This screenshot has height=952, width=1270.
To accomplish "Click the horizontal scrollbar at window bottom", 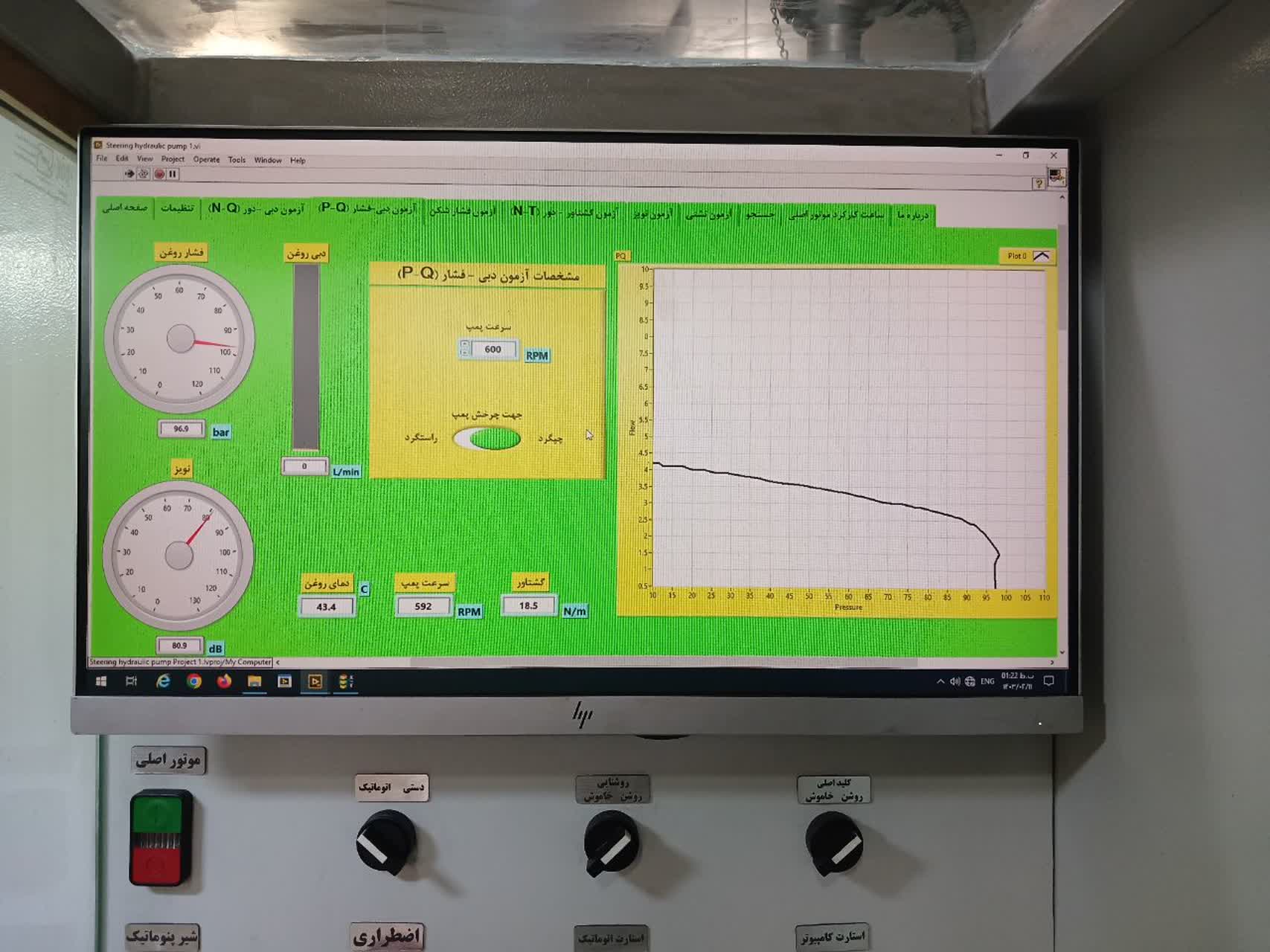I will click(664, 662).
